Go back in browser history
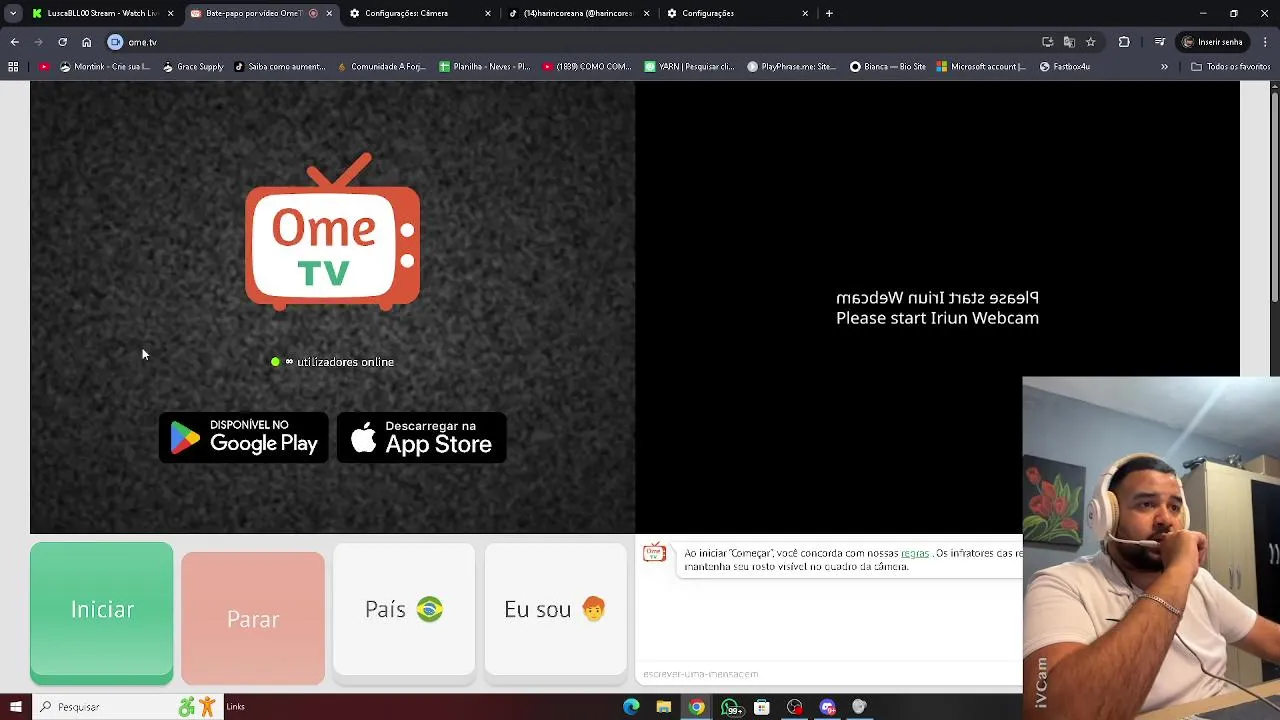This screenshot has height=720, width=1280. pos(14,42)
